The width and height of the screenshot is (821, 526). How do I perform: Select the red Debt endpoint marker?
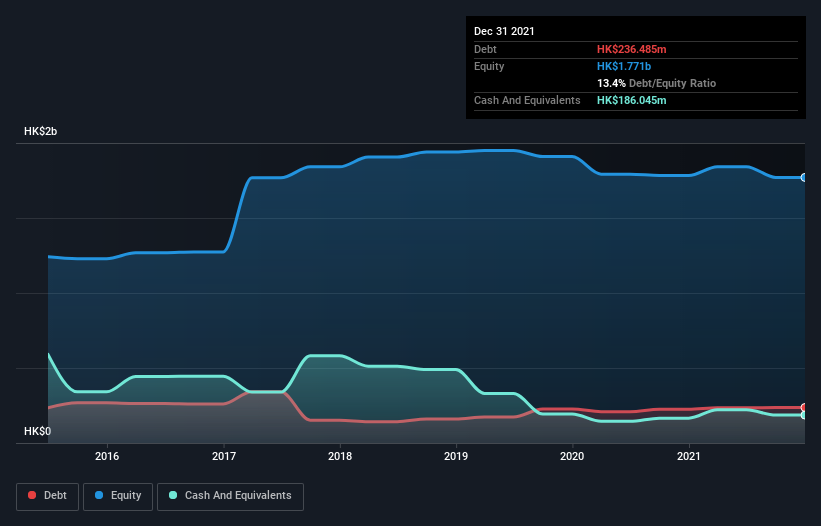point(804,407)
